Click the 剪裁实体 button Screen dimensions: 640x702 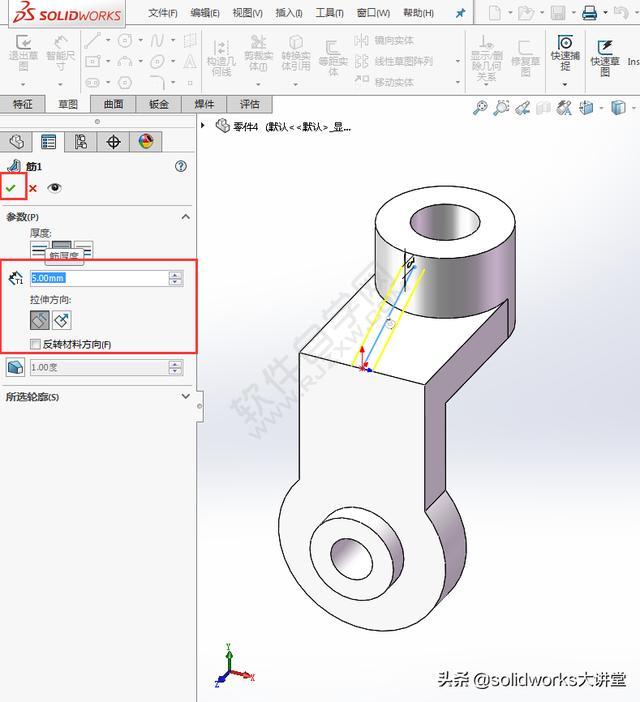tap(258, 54)
